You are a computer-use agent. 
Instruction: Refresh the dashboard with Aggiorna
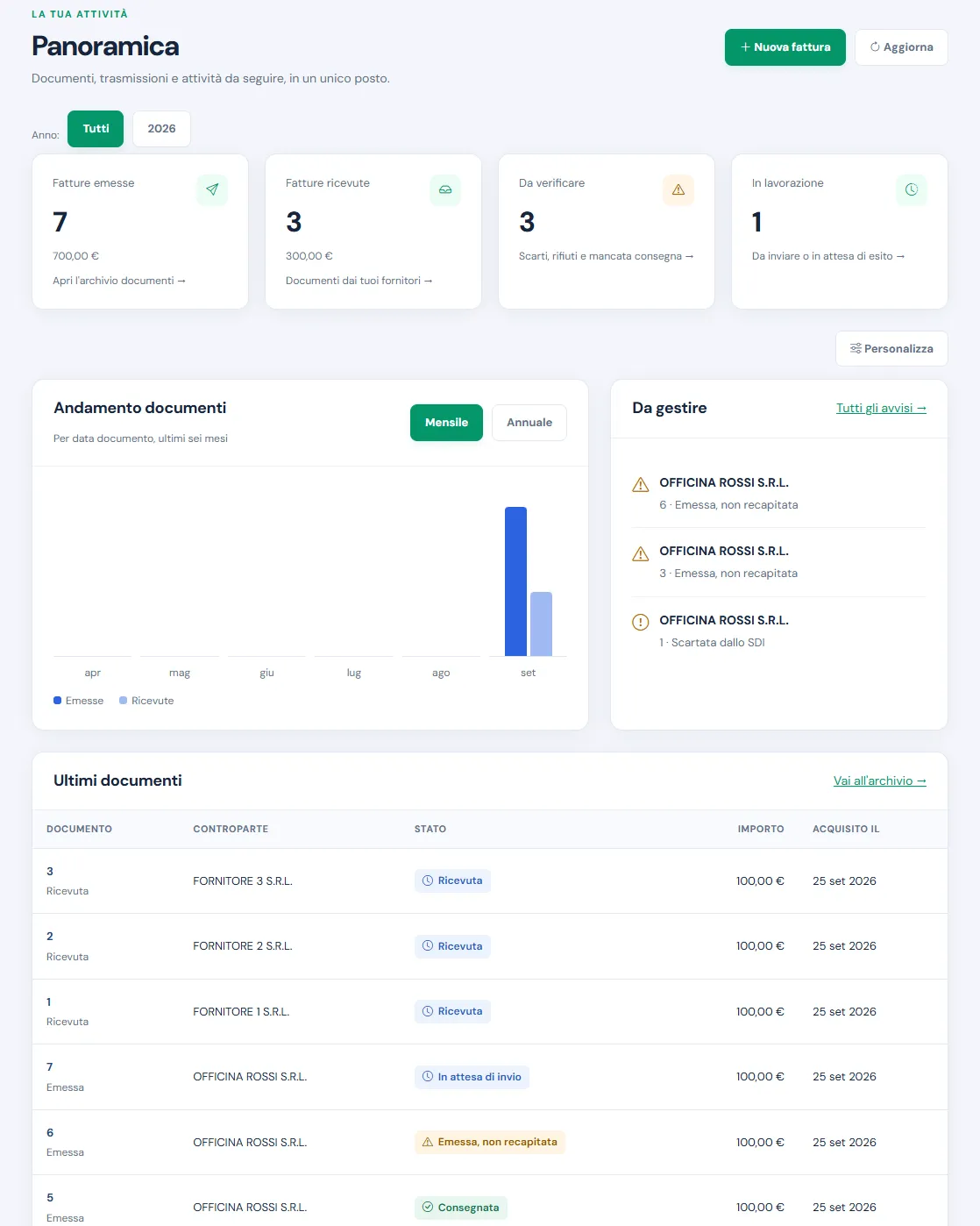click(901, 47)
